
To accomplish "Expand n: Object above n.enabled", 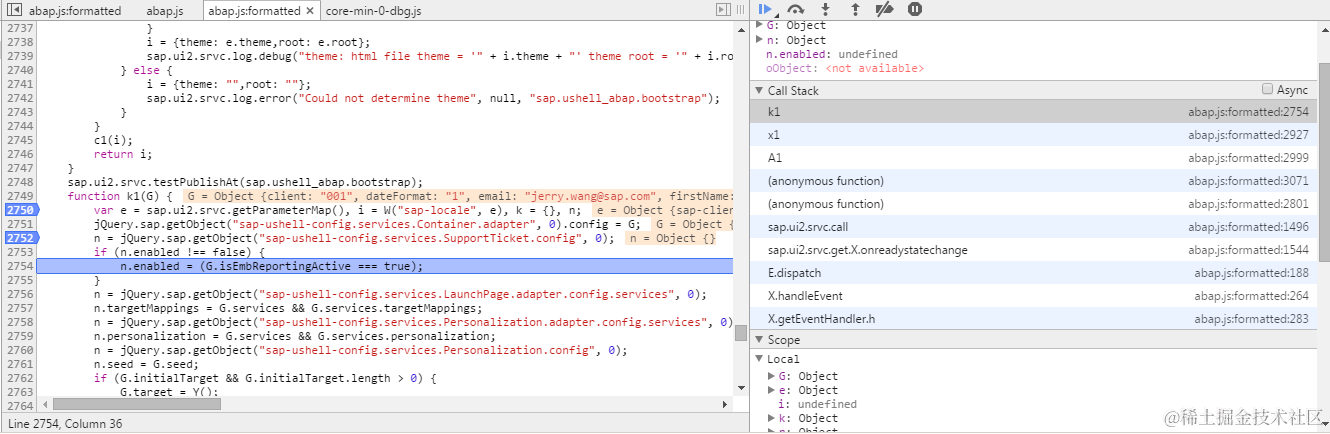I will click(x=759, y=40).
